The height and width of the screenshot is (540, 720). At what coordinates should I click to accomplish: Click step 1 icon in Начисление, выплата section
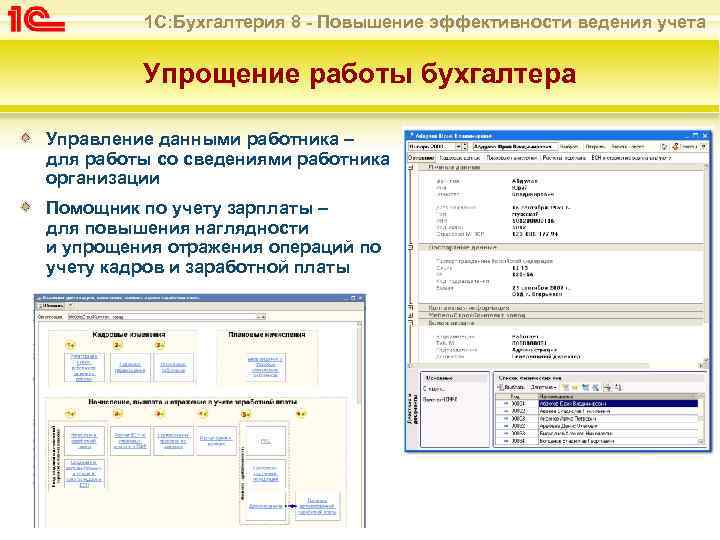click(x=70, y=414)
